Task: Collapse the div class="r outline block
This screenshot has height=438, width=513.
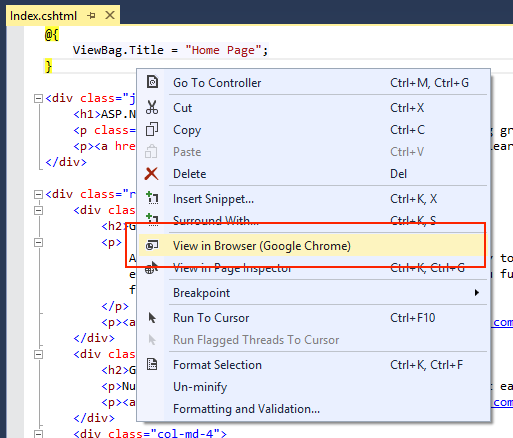Action: [38, 194]
